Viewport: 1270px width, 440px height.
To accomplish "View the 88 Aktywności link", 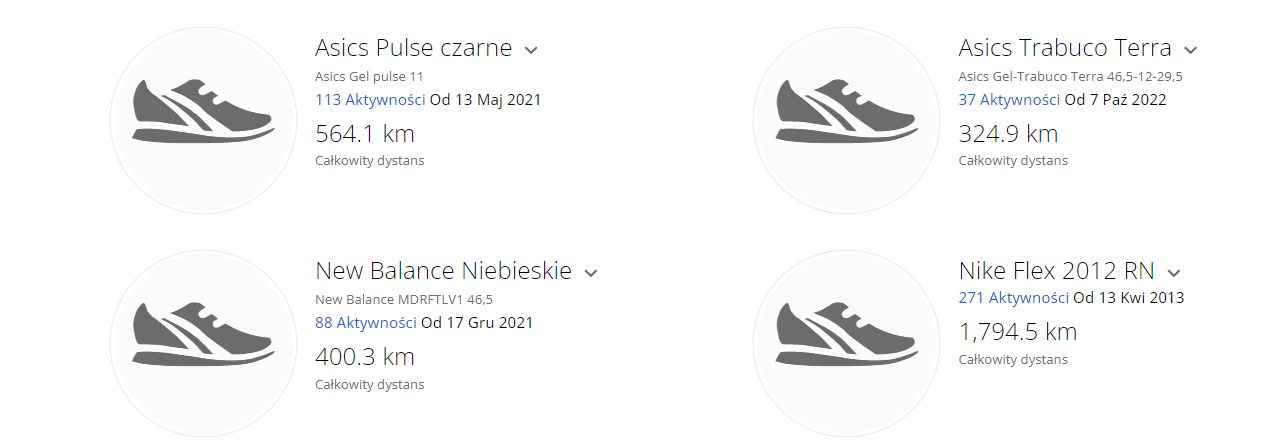I will tap(366, 323).
